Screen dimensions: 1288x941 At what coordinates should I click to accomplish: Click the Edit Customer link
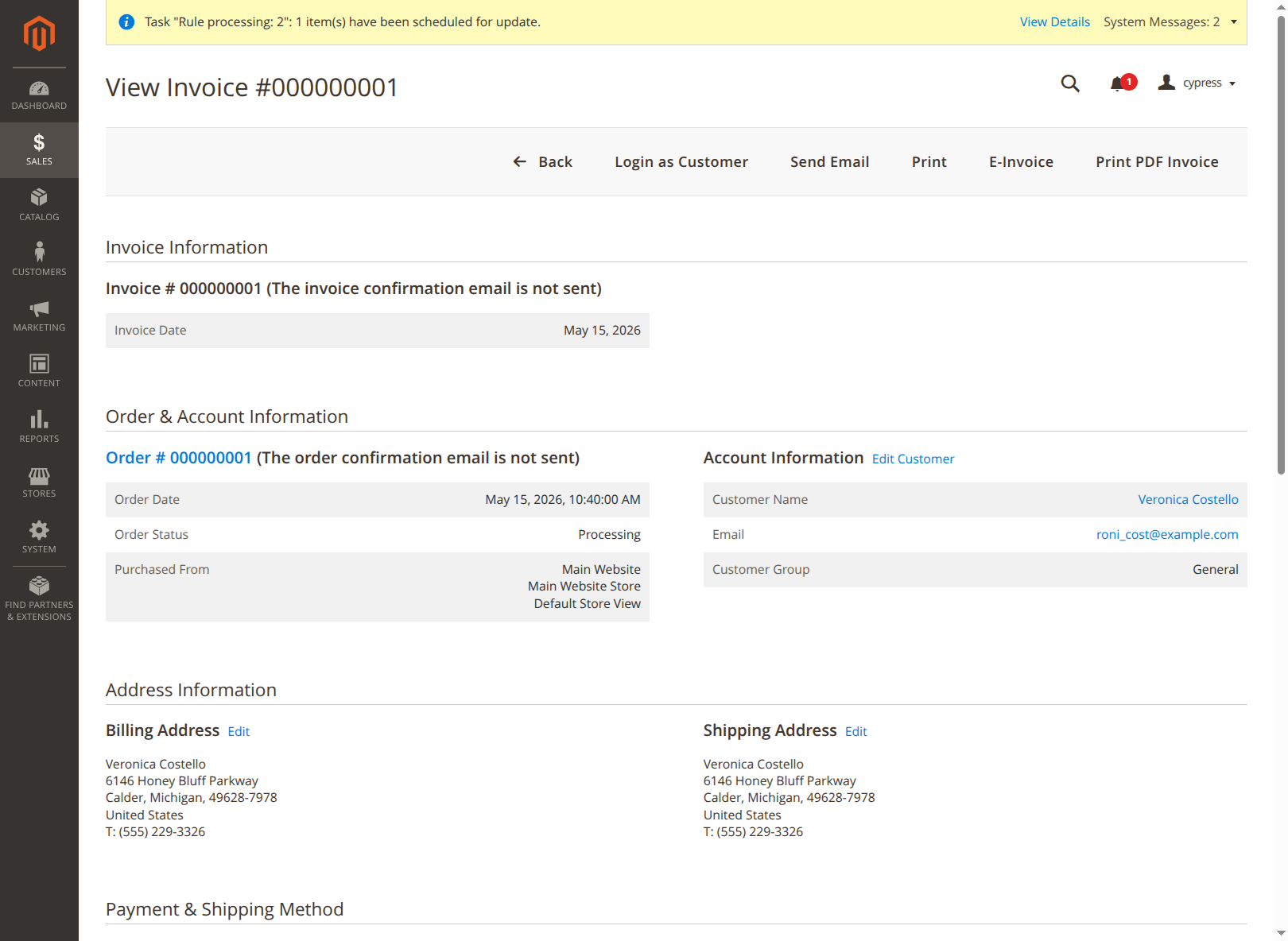tap(913, 459)
